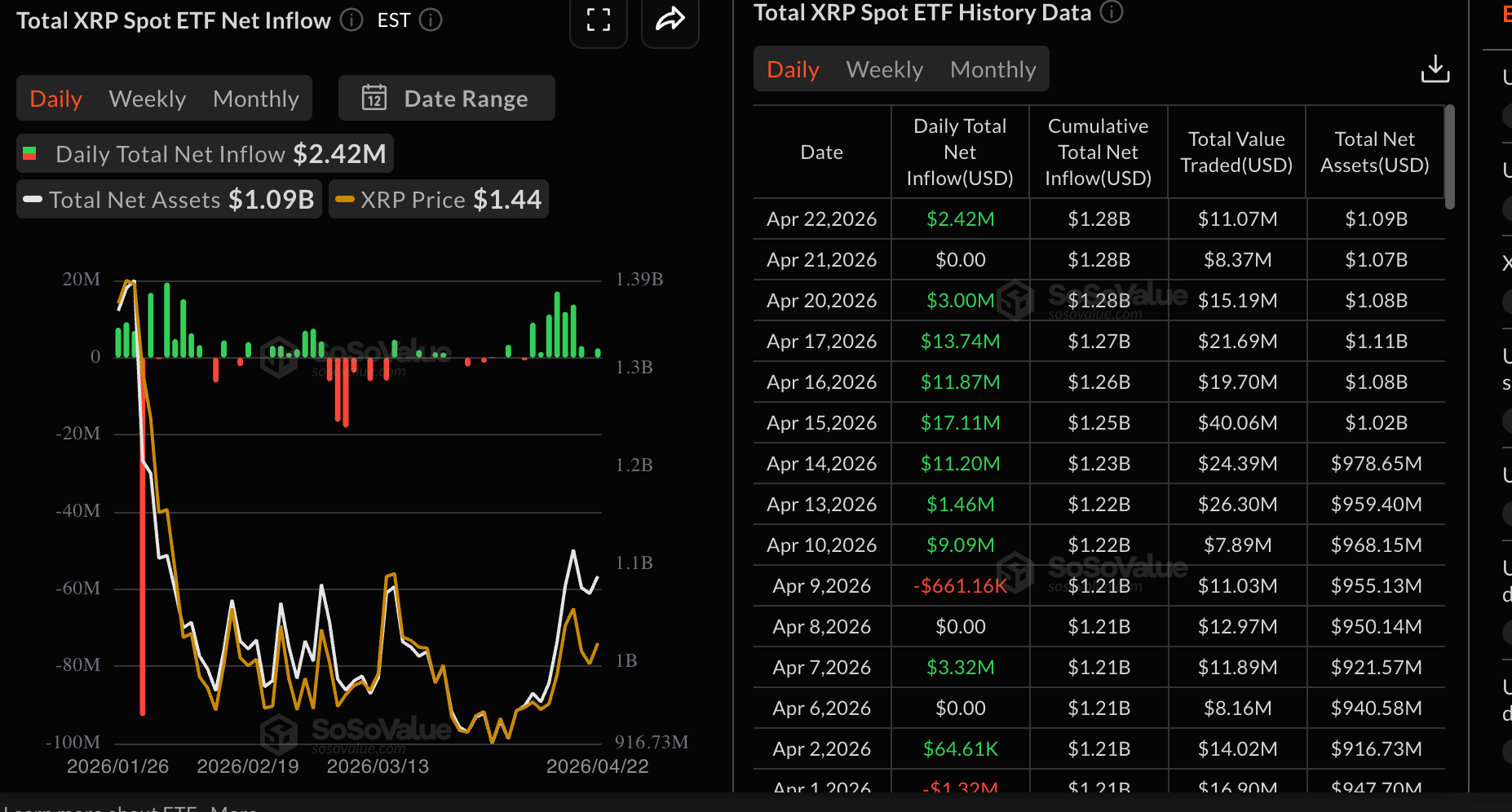This screenshot has height=812, width=1512.
Task: Select Weekly tab in history table
Action: click(884, 69)
